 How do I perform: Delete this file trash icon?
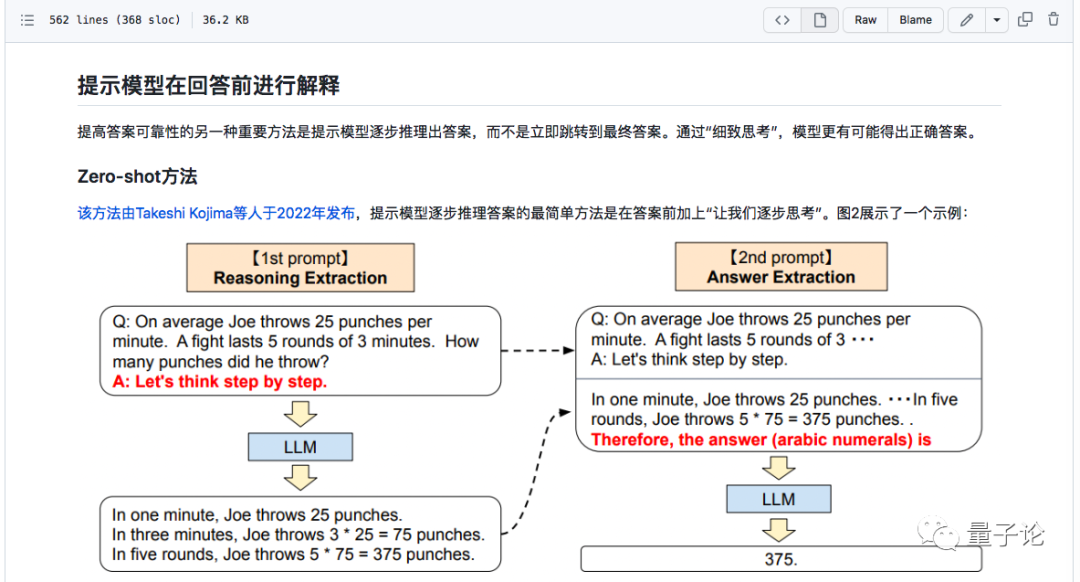[1053, 19]
